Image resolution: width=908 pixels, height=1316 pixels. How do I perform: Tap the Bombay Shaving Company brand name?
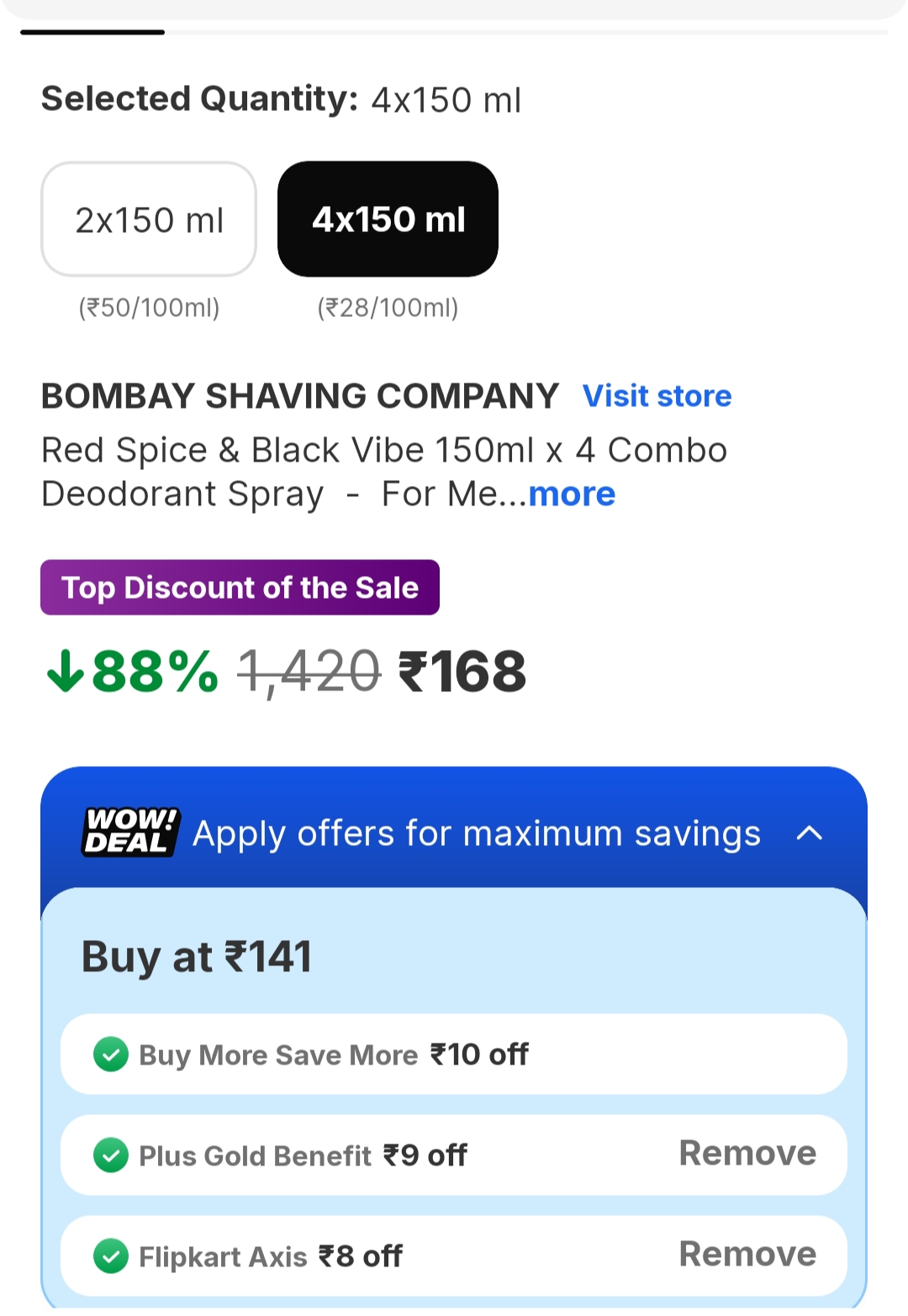click(300, 396)
